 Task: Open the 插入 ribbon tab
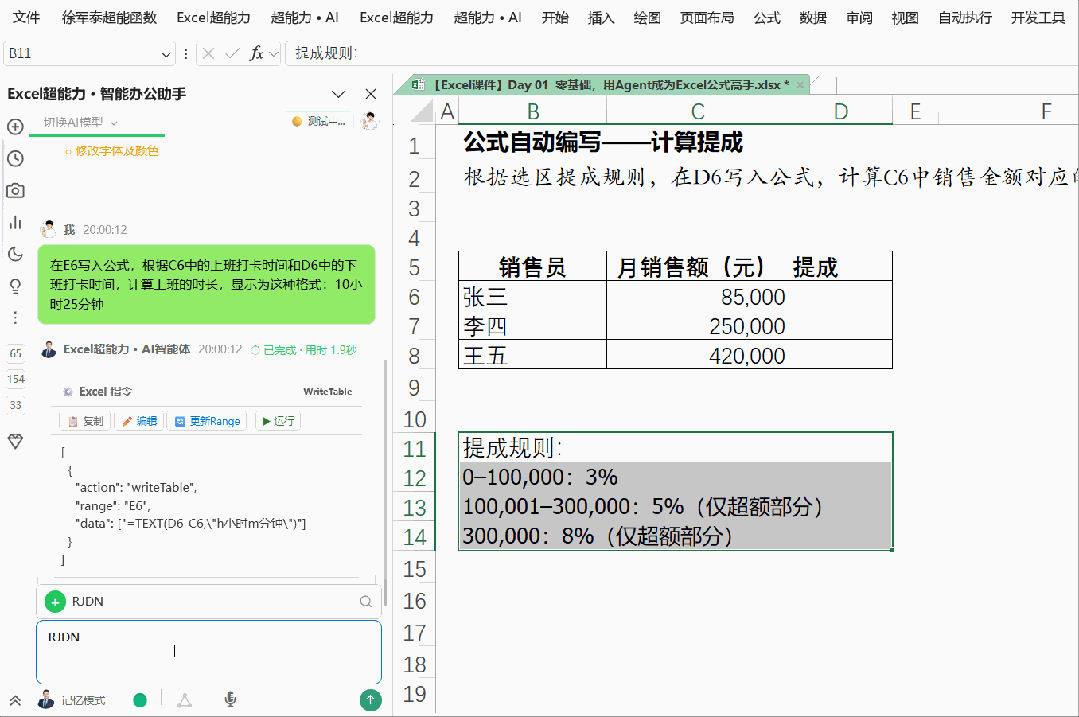point(601,17)
